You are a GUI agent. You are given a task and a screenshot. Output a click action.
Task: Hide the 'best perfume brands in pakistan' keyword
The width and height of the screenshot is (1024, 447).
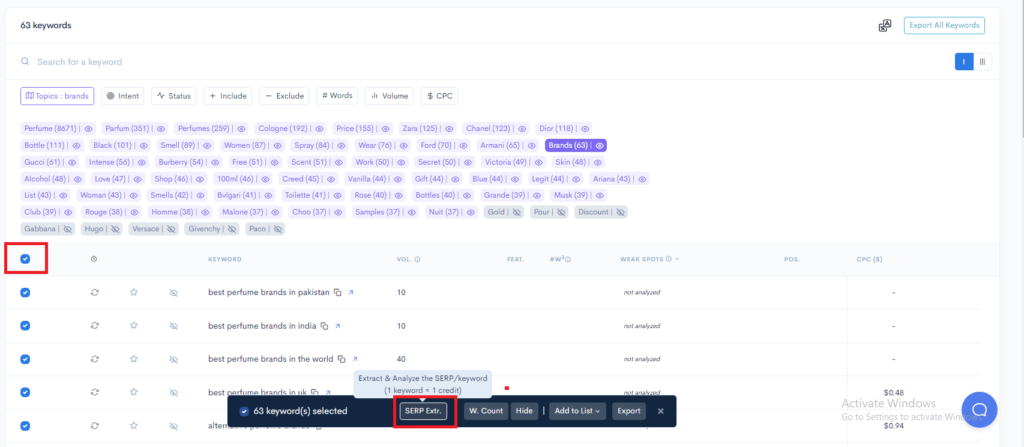click(174, 293)
